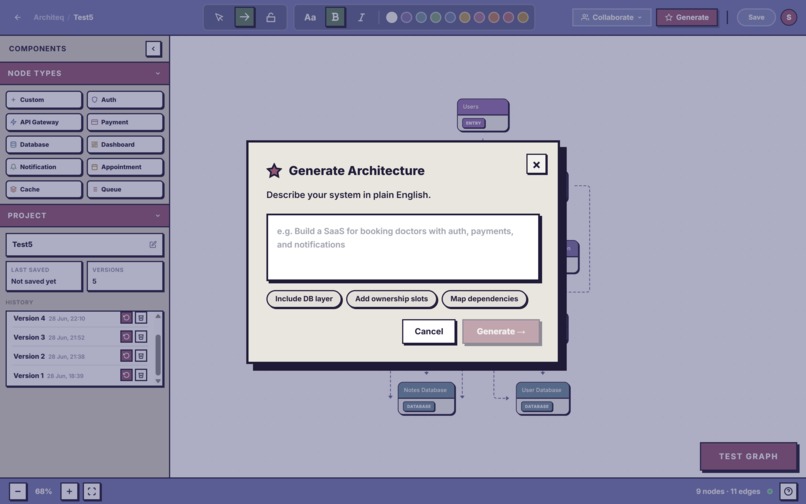Add a Cache node
806x504 pixels.
point(44,189)
